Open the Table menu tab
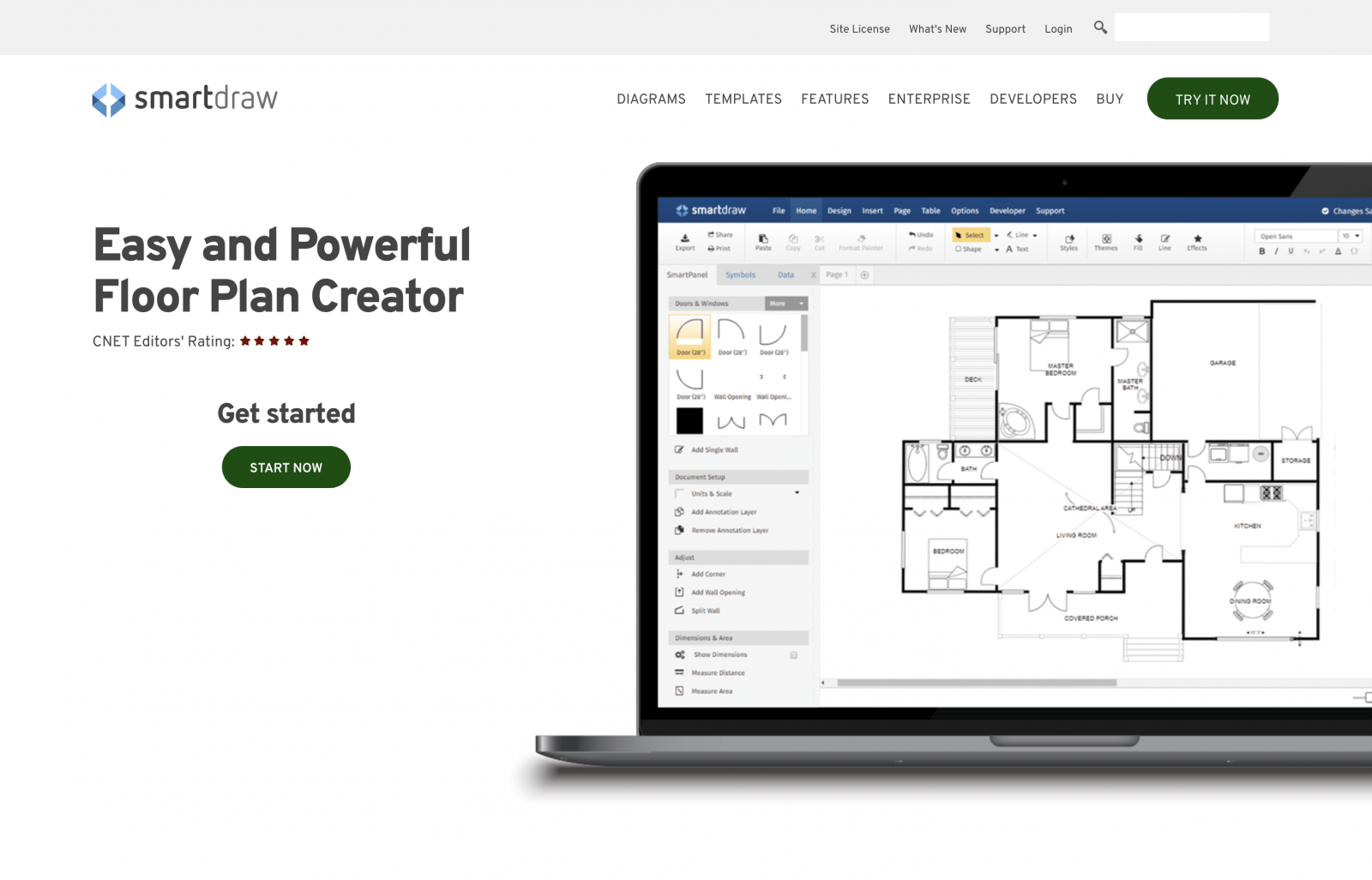Viewport: 1372px width, 880px height. 930,211
